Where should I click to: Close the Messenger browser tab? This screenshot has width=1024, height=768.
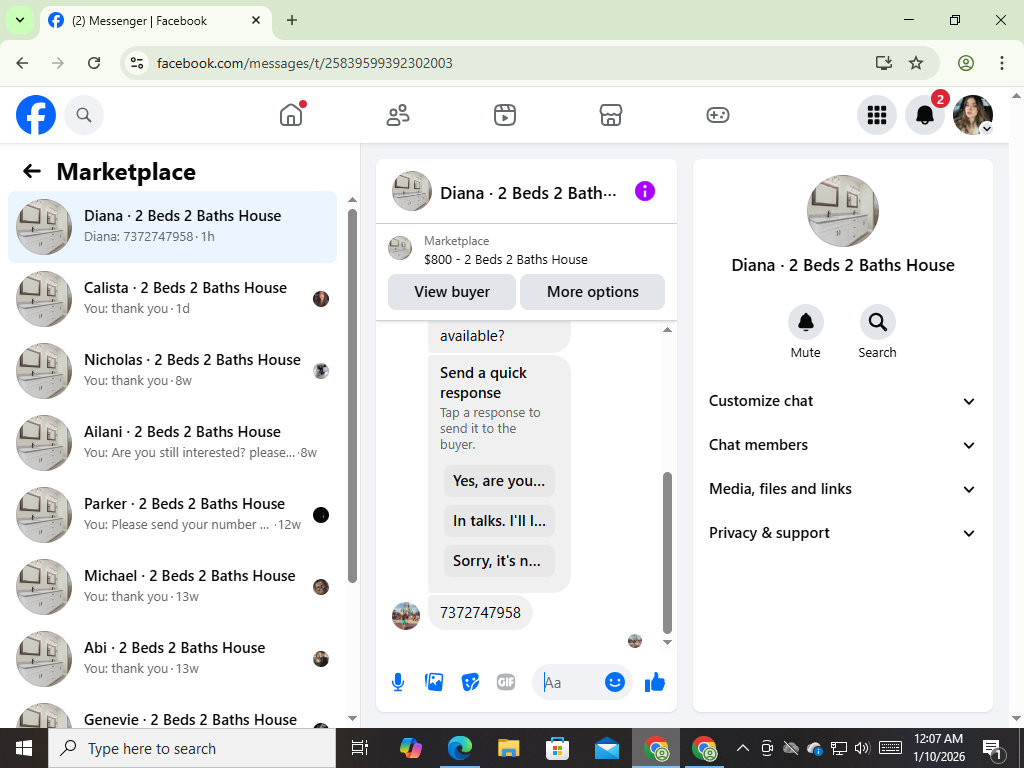coord(256,20)
